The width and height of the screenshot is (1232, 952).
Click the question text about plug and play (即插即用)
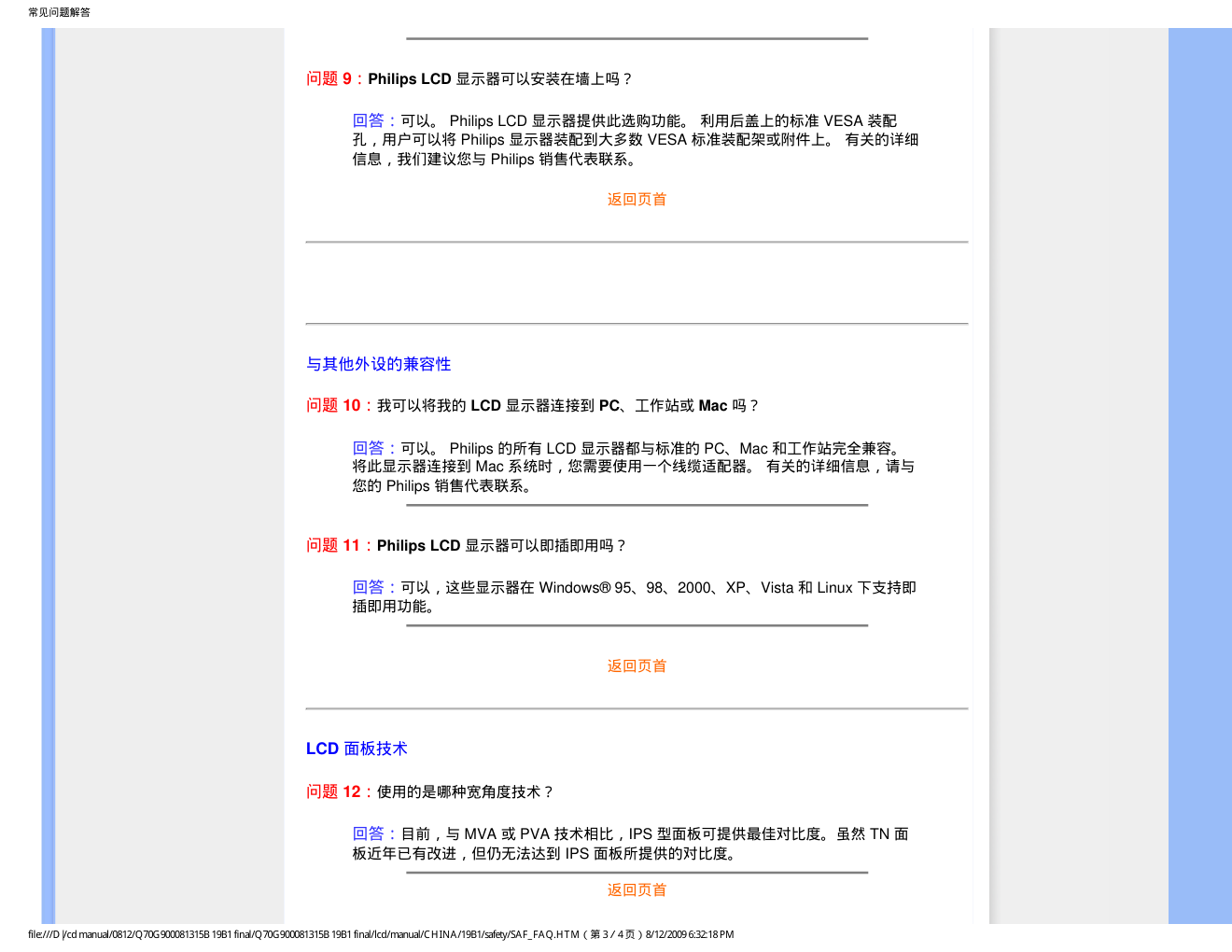[501, 546]
